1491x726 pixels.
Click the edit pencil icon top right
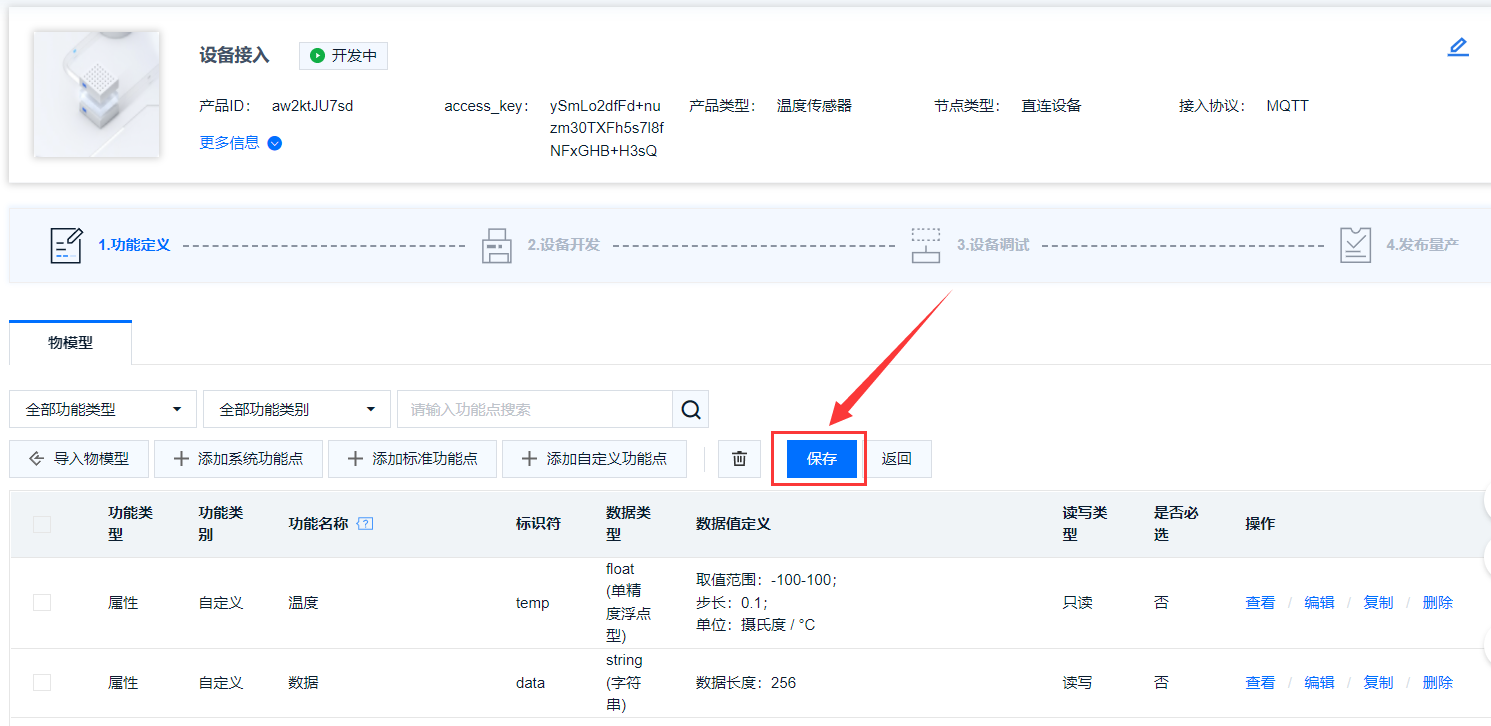1457,46
